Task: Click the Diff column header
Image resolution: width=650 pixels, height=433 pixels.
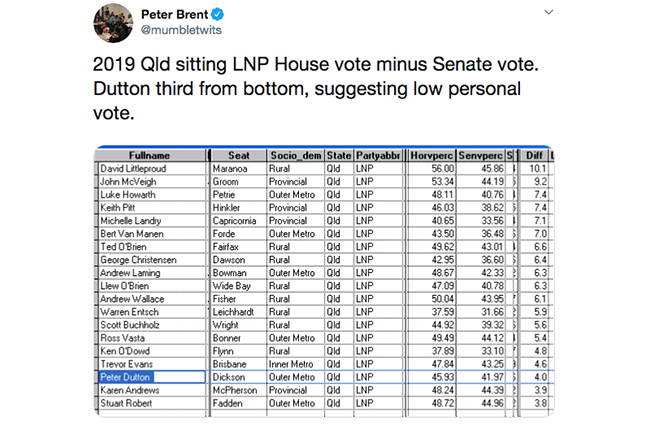Action: (534, 155)
